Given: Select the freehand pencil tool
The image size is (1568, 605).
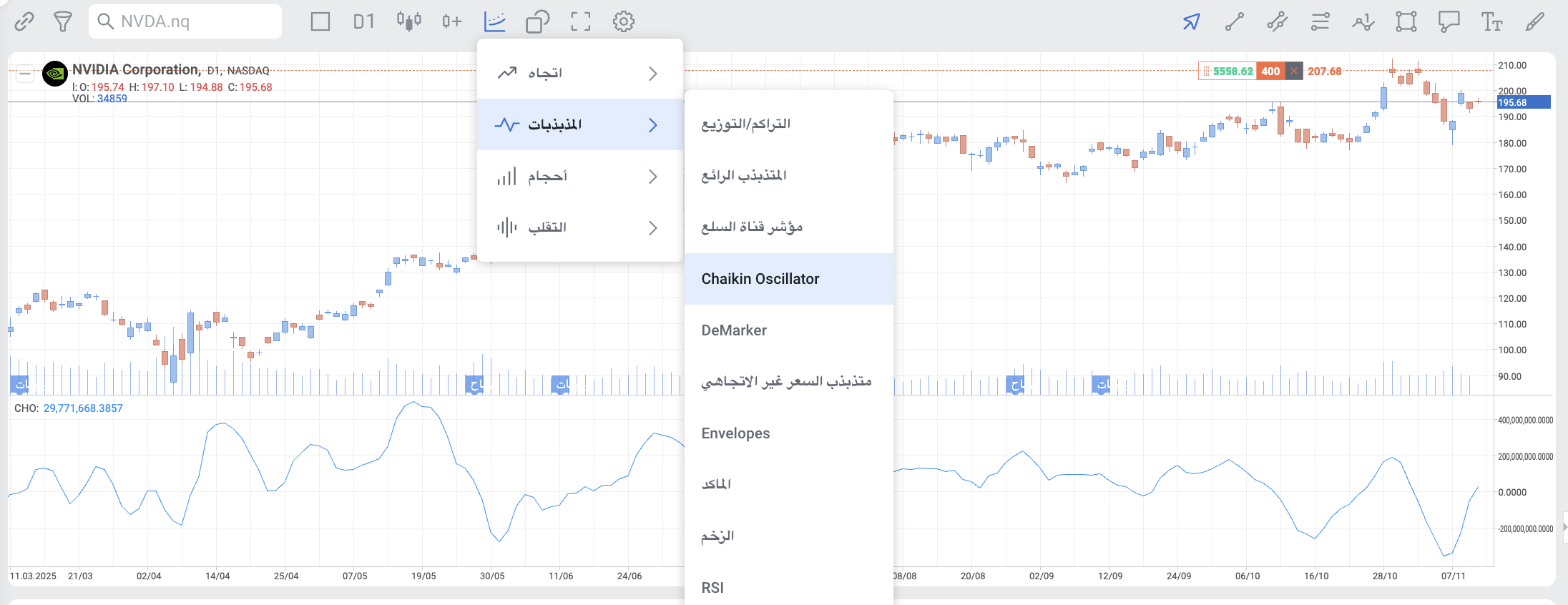Looking at the screenshot, I should pyautogui.click(x=1534, y=21).
